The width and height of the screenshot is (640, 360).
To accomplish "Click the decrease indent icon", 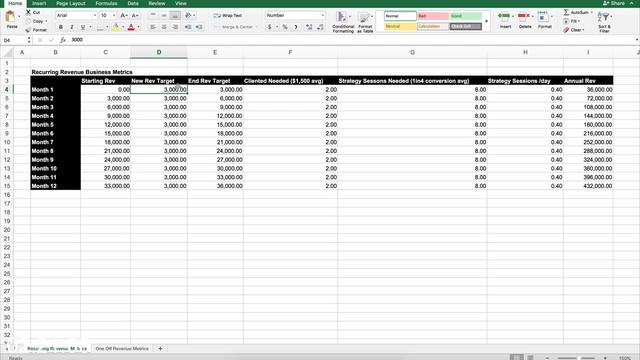I will click(x=188, y=27).
